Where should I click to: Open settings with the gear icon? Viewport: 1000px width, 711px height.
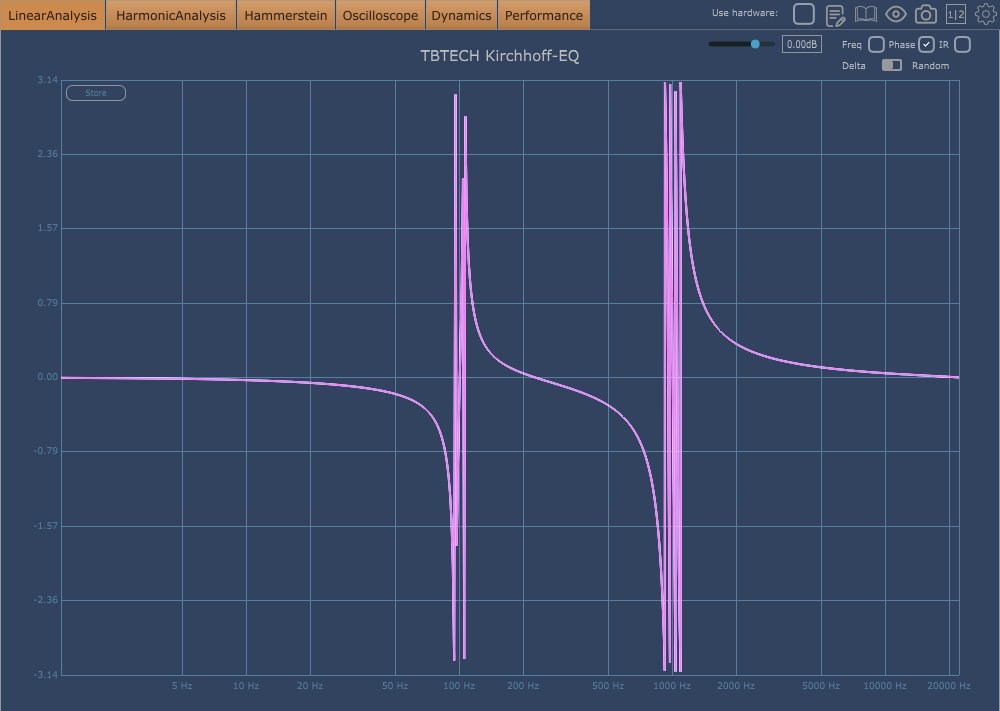point(985,14)
